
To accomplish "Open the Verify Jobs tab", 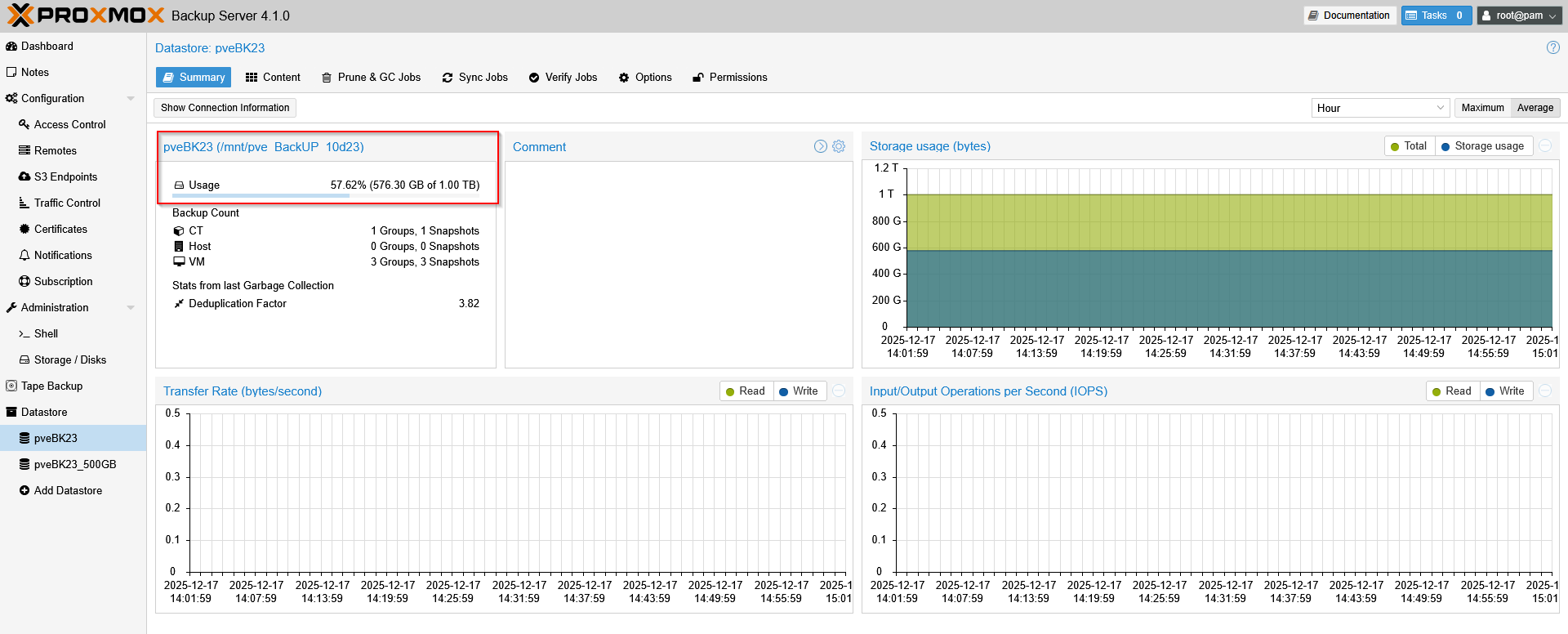I will click(563, 78).
